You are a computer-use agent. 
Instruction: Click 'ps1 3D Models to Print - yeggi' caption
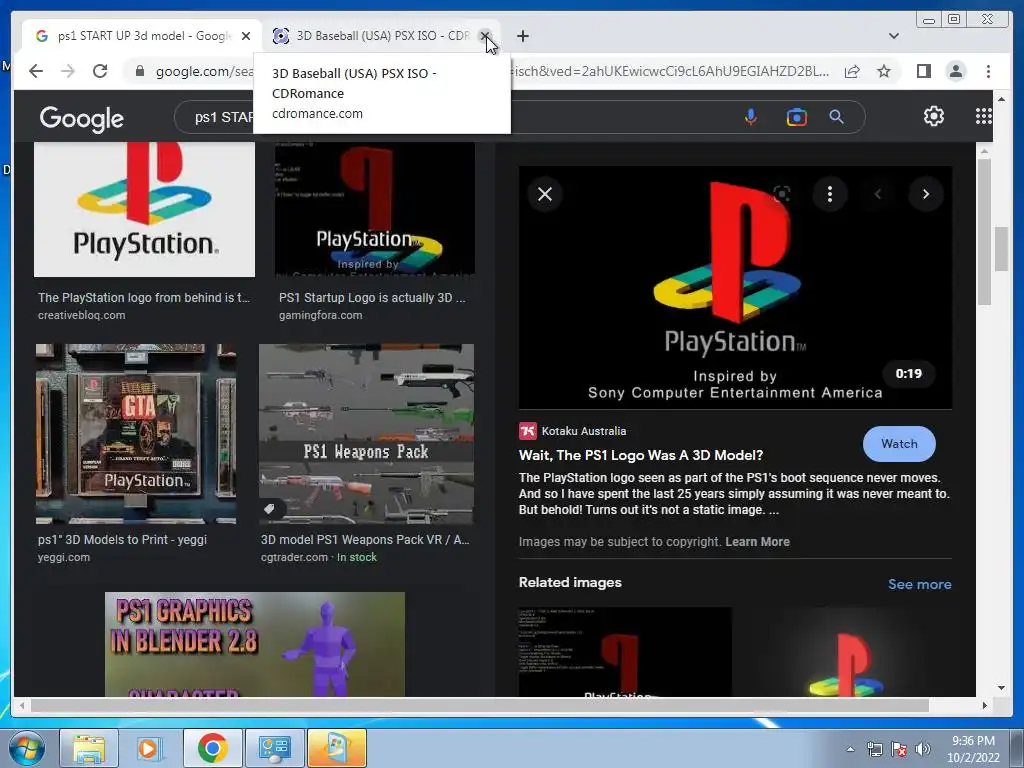(x=122, y=540)
